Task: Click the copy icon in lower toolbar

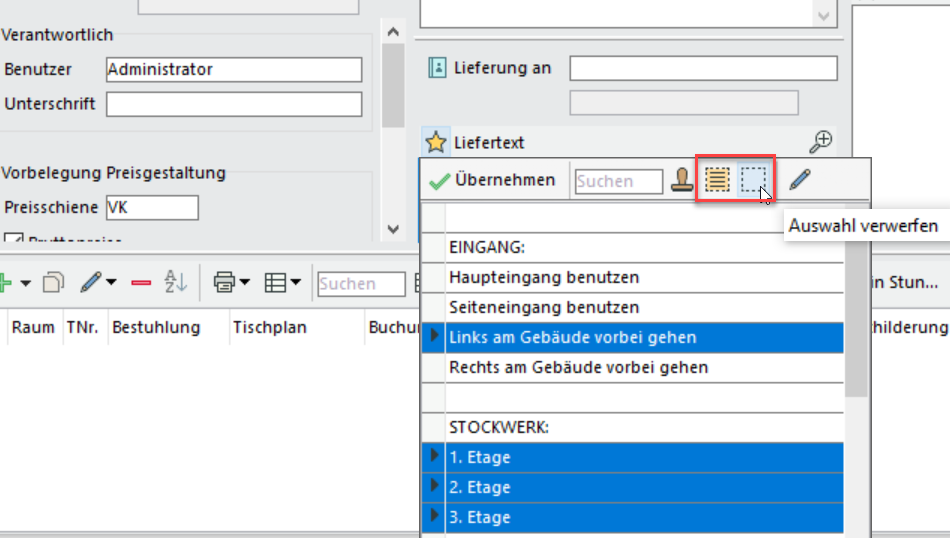Action: coord(53,284)
